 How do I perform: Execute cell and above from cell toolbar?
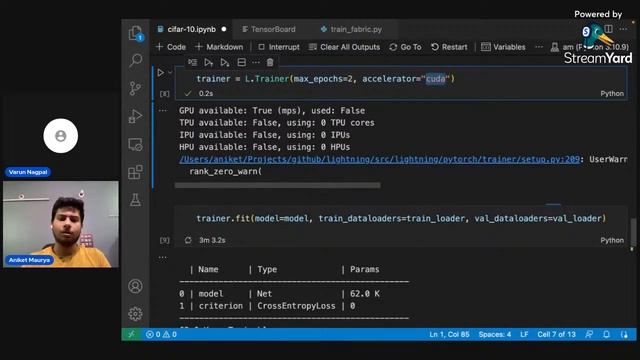click(x=209, y=62)
